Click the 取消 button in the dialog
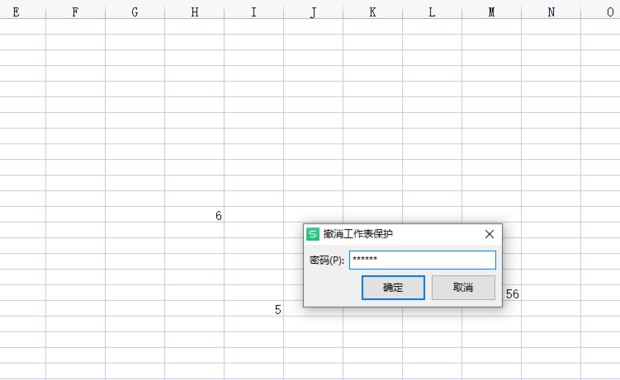Viewport: 620px width, 380px height. (x=463, y=287)
